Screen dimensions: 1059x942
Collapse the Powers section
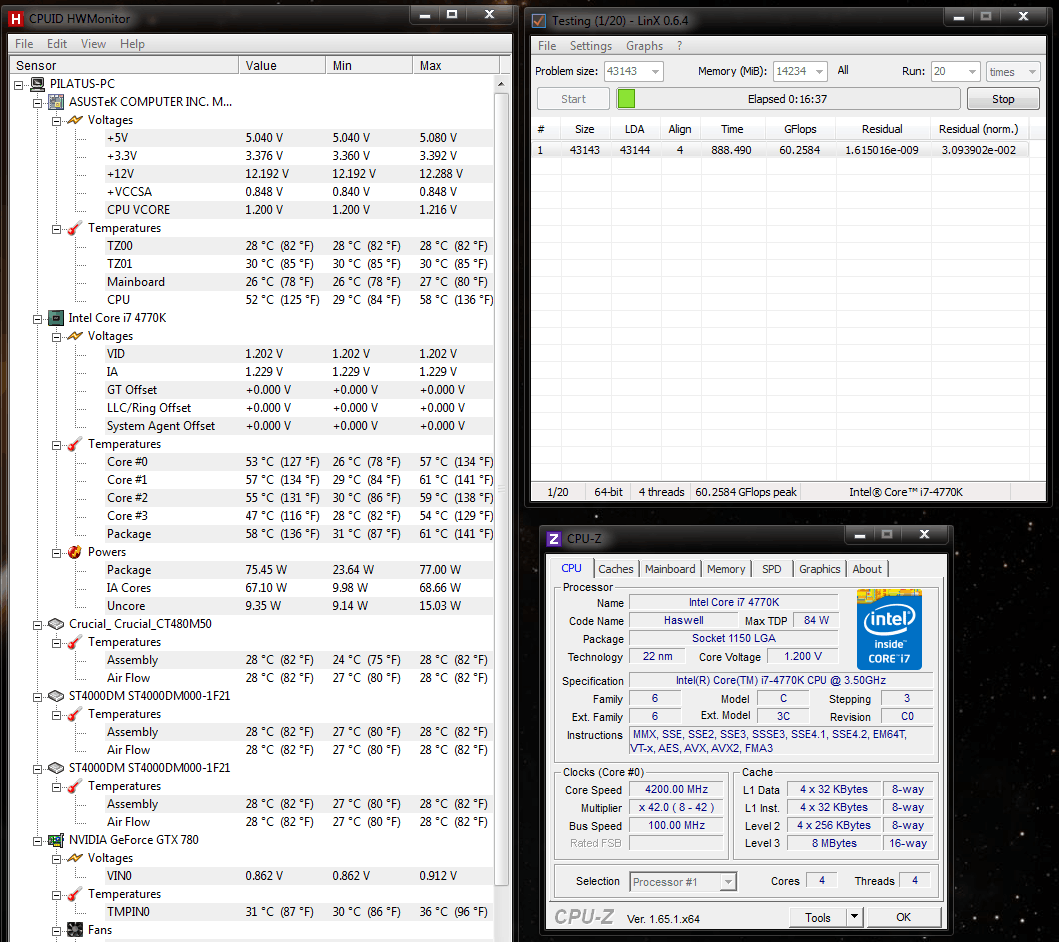(x=57, y=553)
